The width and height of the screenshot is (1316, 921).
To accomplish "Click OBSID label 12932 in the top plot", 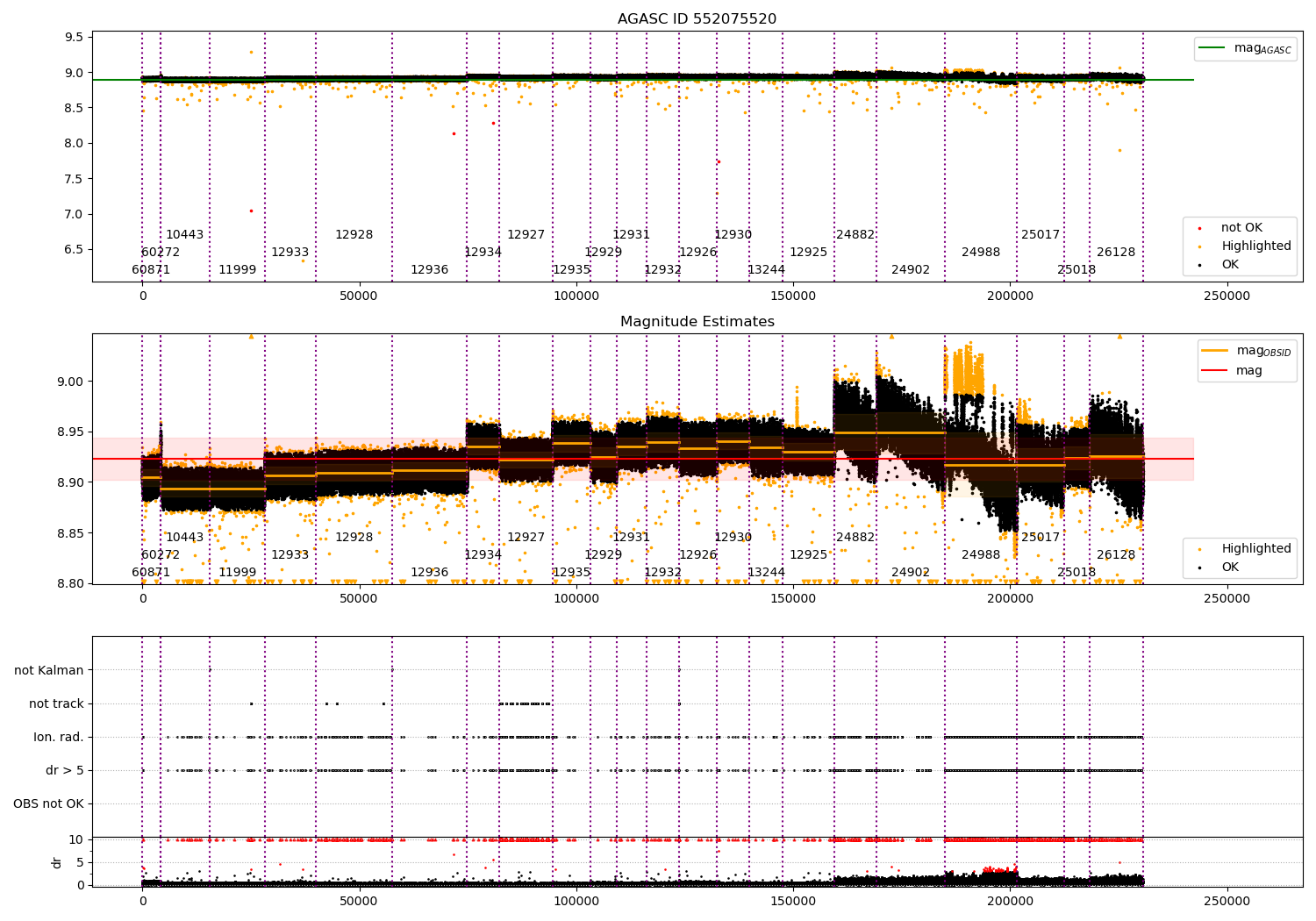I will (x=662, y=270).
